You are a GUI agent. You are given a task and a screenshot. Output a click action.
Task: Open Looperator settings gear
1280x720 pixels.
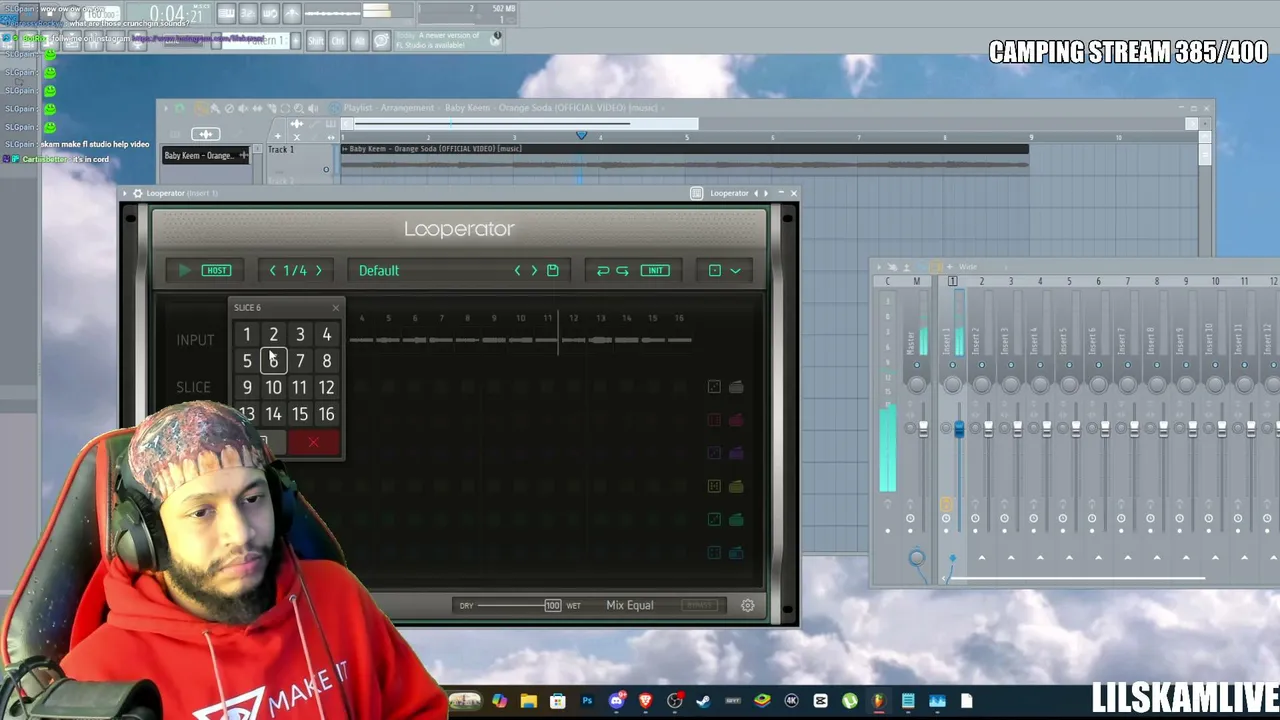748,605
